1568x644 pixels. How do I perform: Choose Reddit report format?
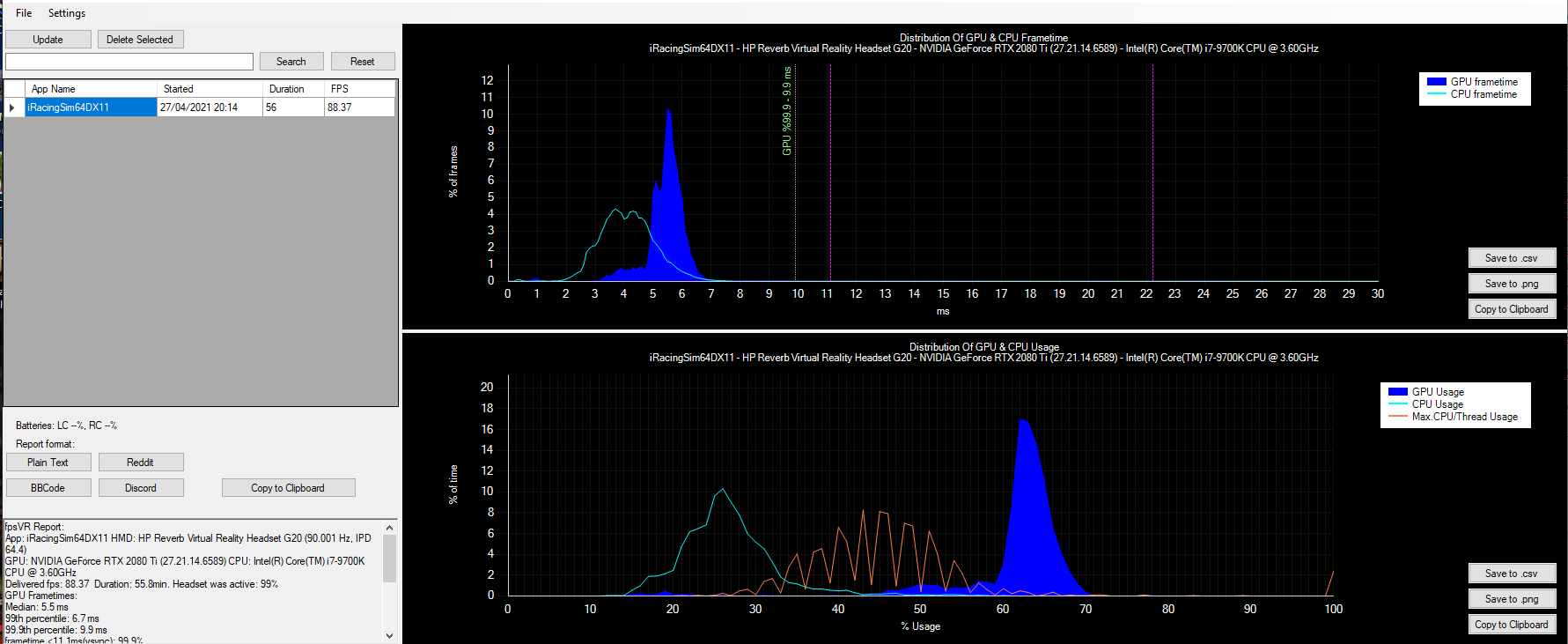coord(141,463)
